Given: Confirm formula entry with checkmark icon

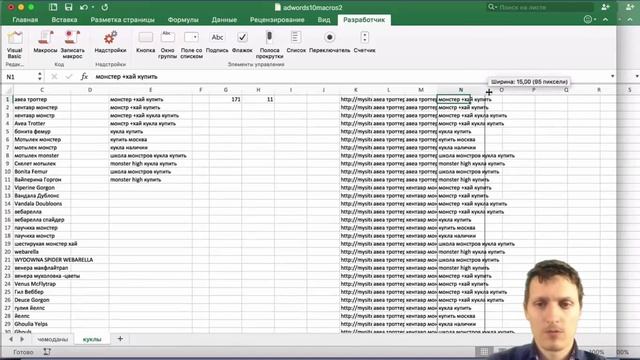Looking at the screenshot, I should [x=69, y=76].
